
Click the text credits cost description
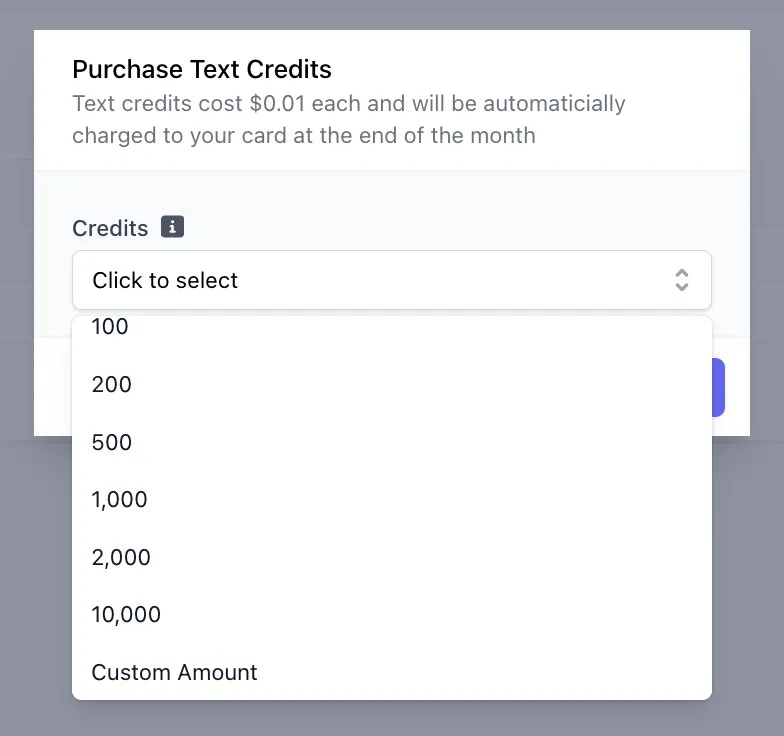pos(348,119)
